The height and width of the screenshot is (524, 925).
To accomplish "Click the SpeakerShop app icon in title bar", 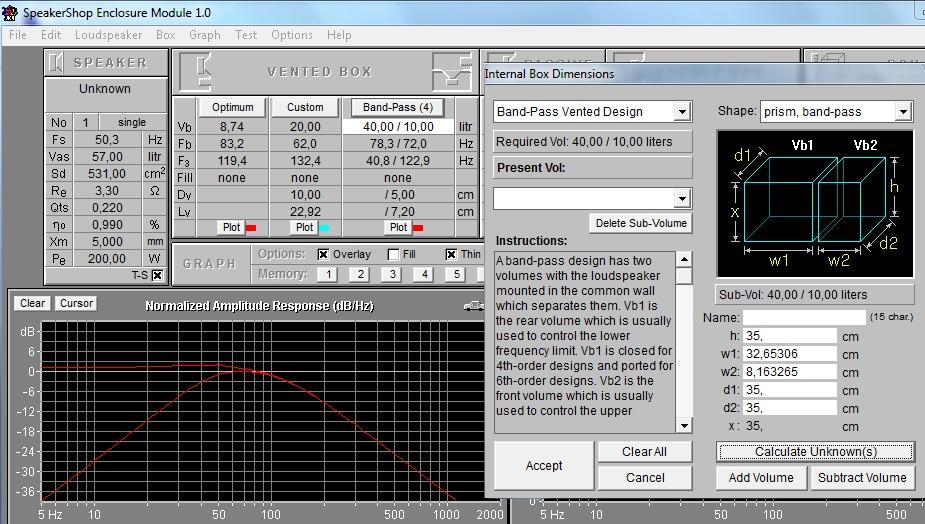I will [x=10, y=12].
